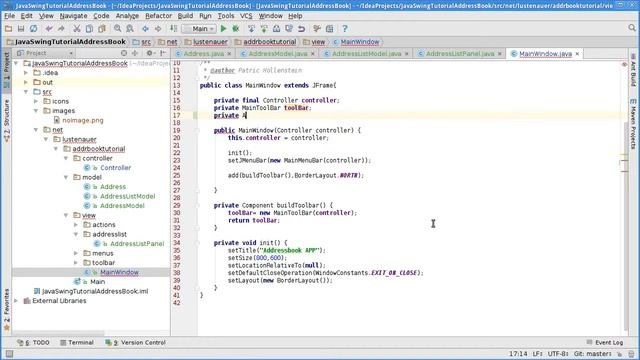Click the Cut scissors icon

coord(76,29)
